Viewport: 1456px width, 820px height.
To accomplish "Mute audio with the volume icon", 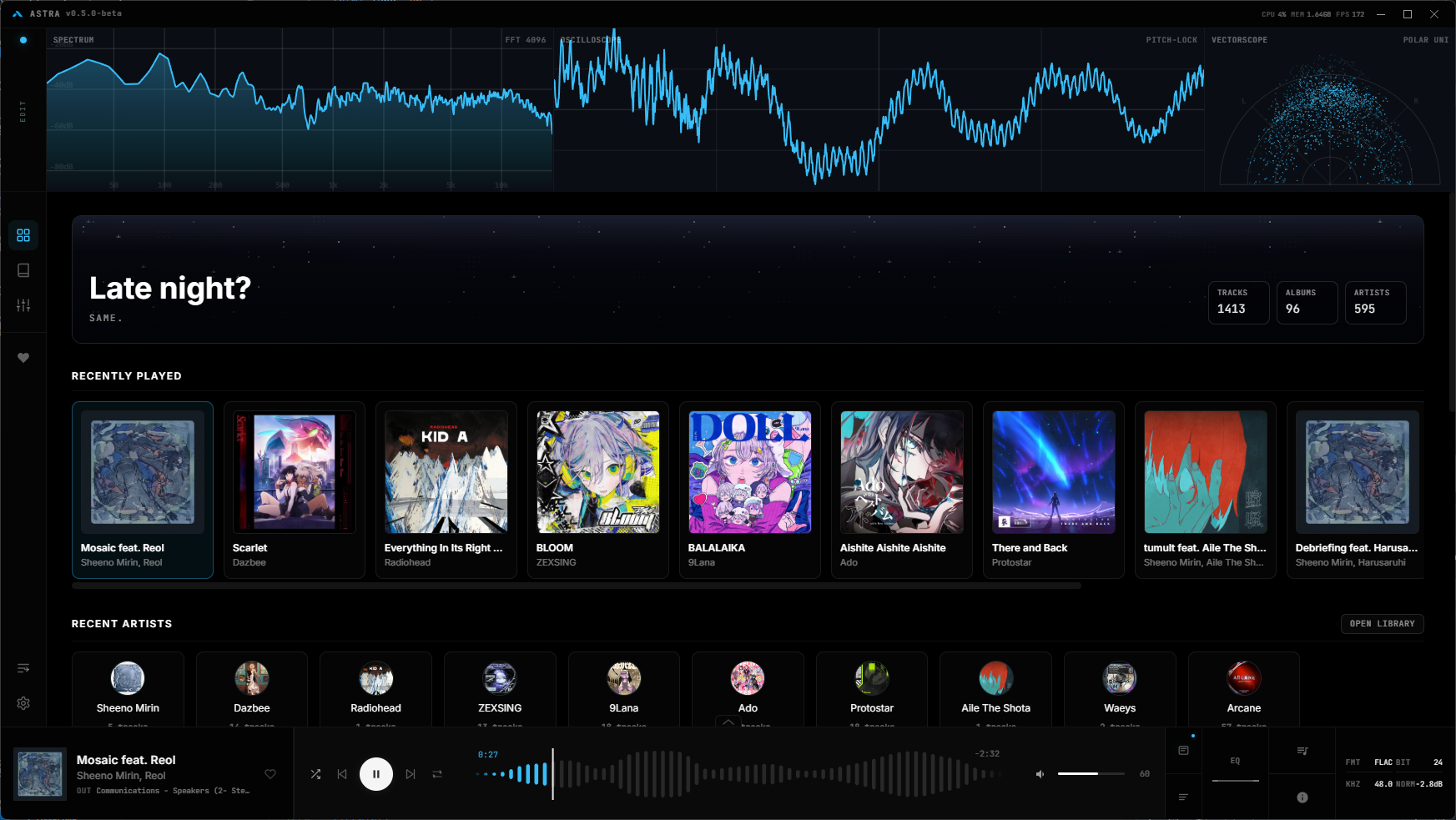I will (x=1039, y=774).
